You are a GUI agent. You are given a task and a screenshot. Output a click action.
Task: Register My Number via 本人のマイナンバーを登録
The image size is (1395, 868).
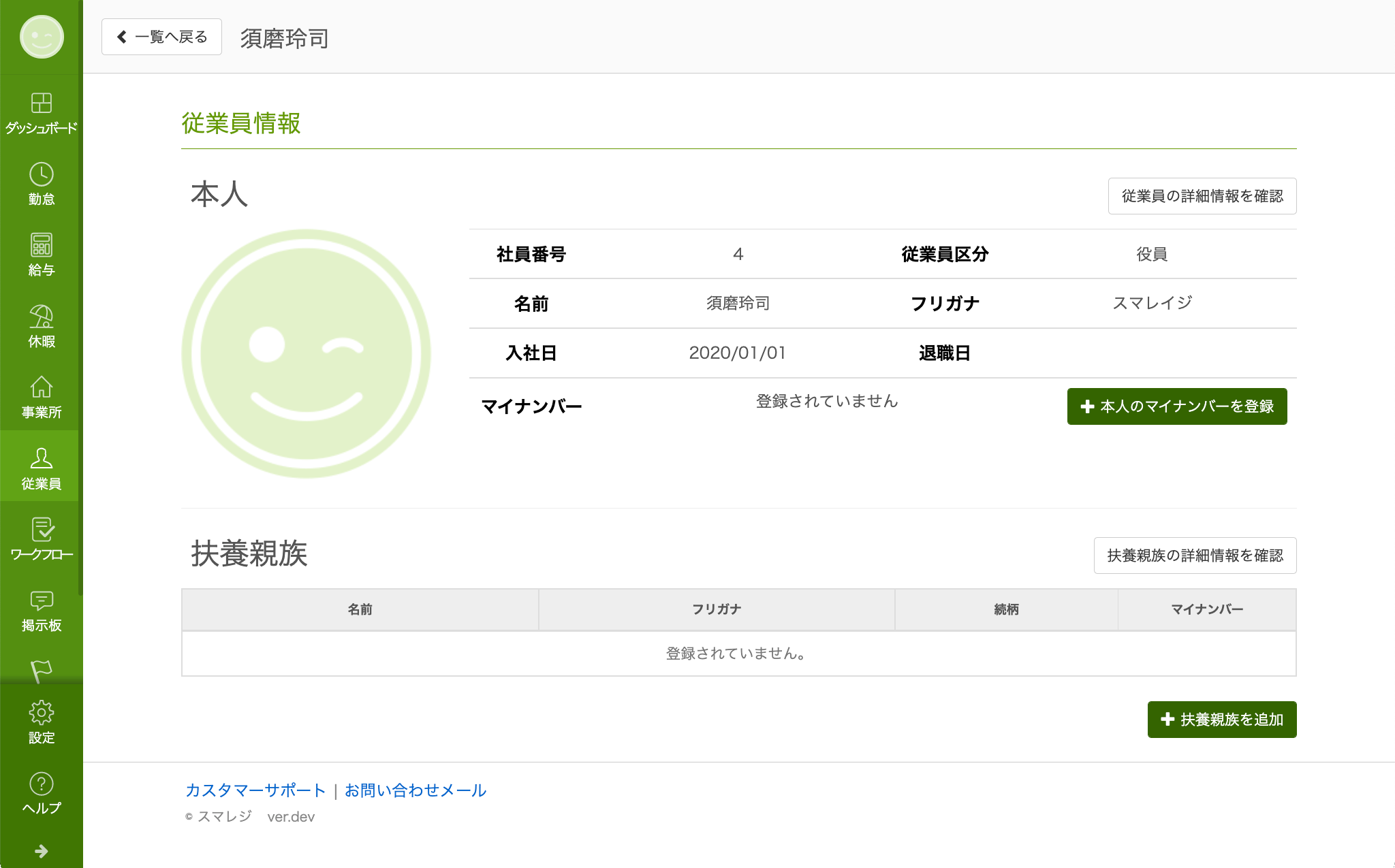tap(1176, 406)
